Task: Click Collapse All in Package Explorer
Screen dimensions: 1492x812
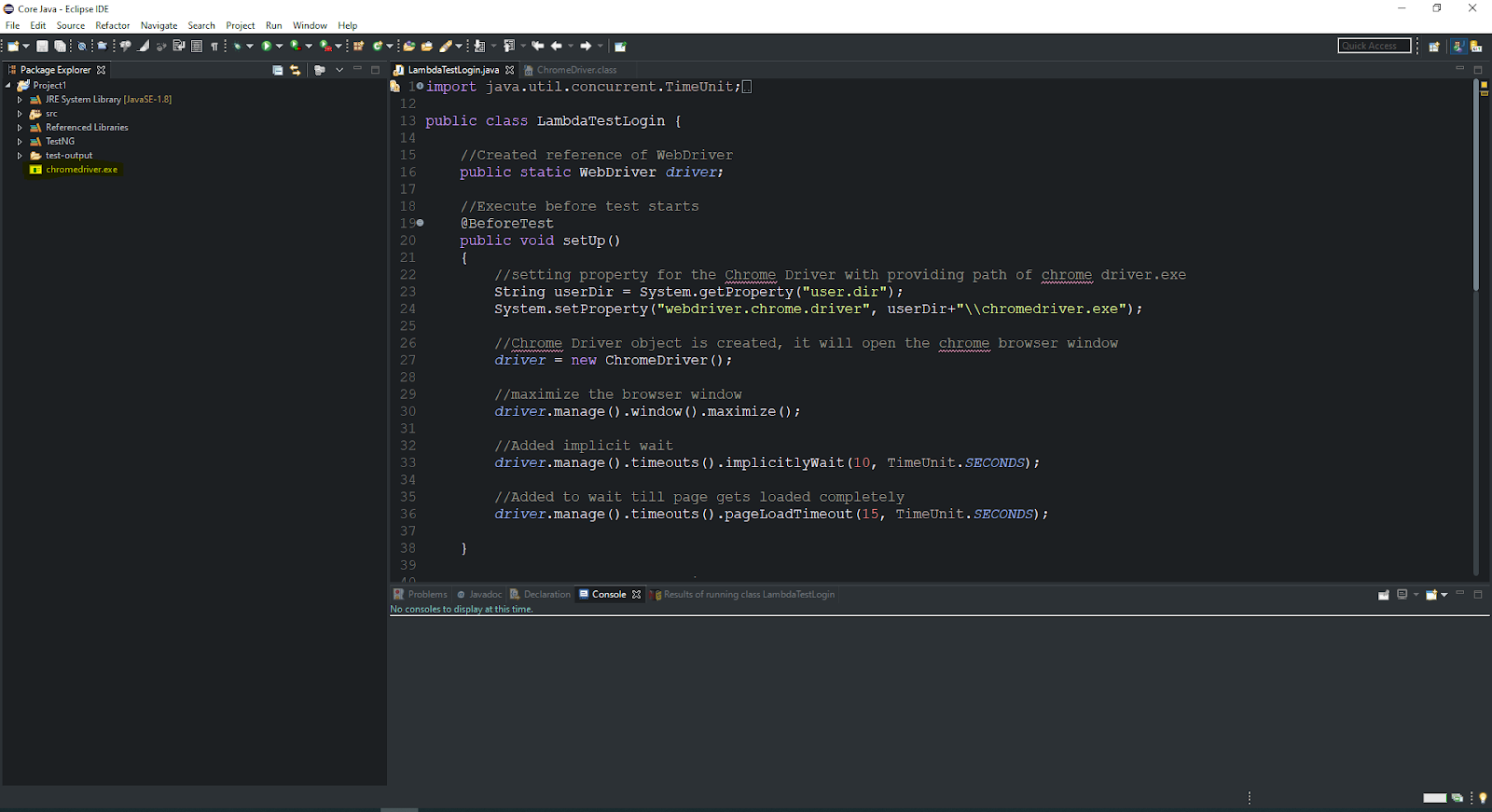Action: [278, 70]
